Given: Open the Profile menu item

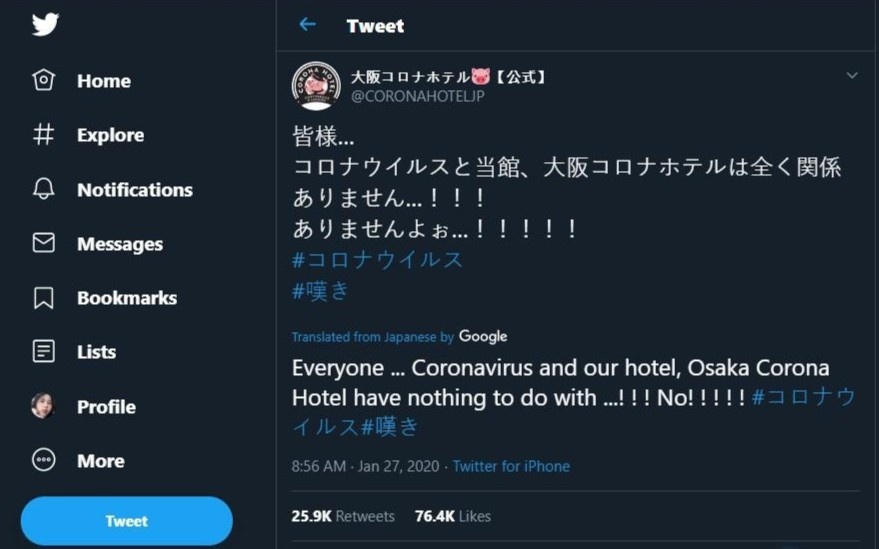Looking at the screenshot, I should pos(106,406).
